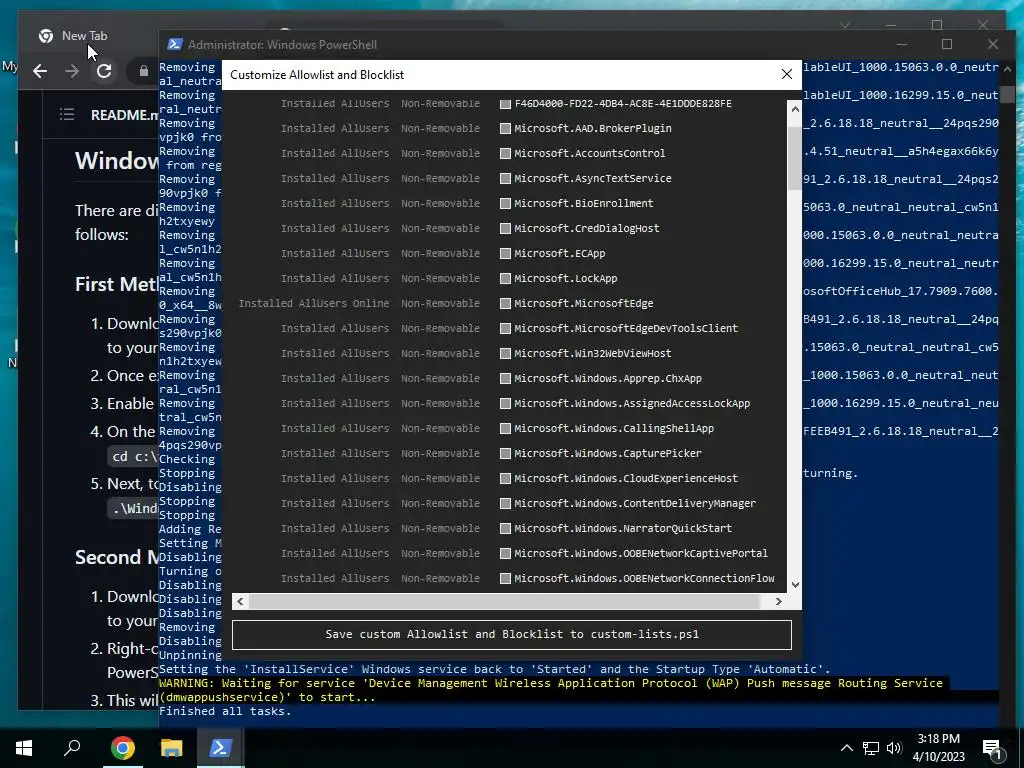Go back in the Chrome browser
This screenshot has height=768, width=1024.
pyautogui.click(x=40, y=71)
